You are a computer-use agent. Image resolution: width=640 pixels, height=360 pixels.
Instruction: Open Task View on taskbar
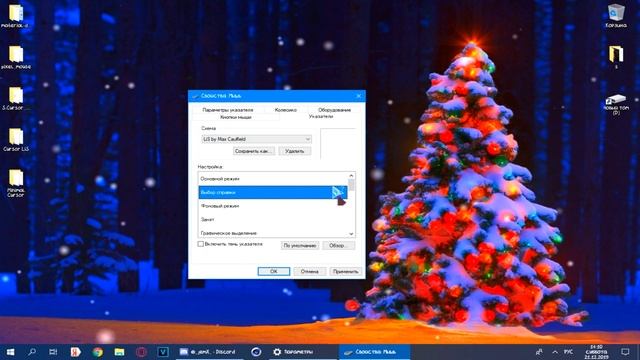(x=53, y=351)
